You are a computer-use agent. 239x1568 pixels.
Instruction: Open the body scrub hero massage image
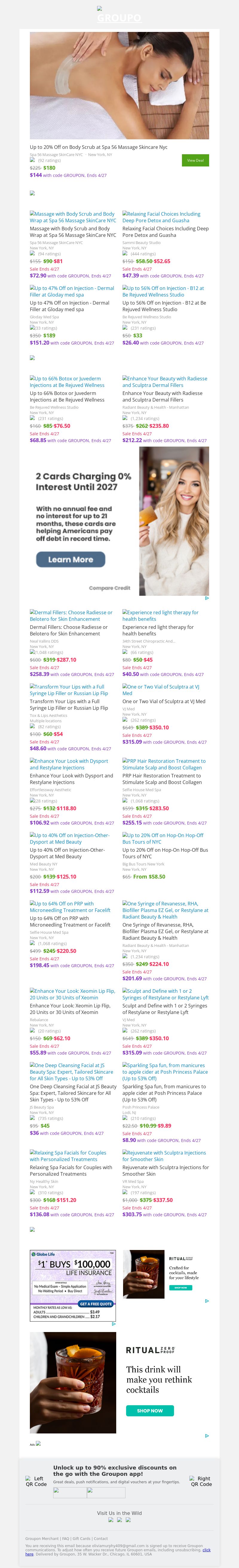tap(119, 86)
